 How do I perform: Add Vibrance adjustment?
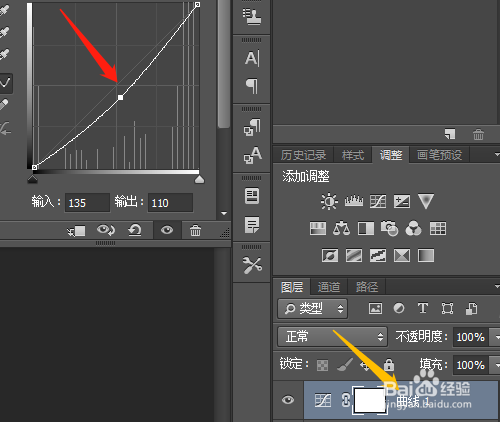(426, 201)
